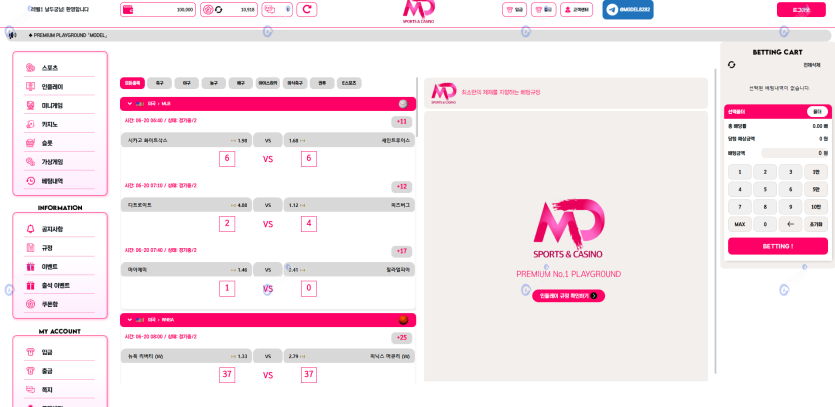This screenshot has width=835, height=407.
Task: Open the Telegram MODEL8282 contact
Action: coord(628,10)
